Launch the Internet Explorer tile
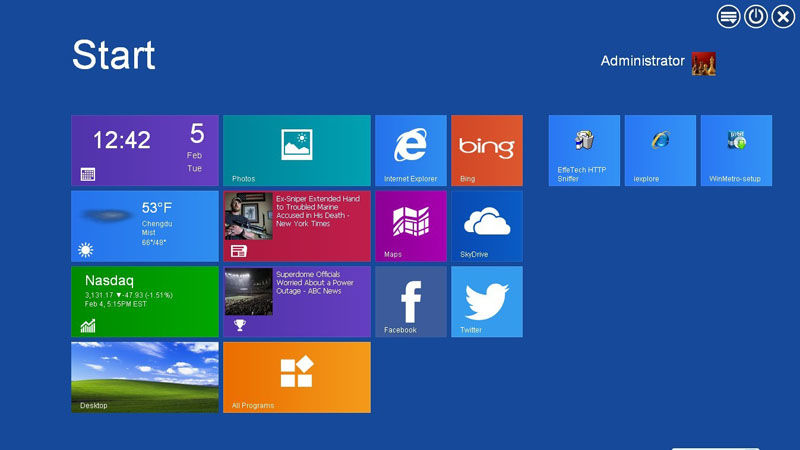800x450 pixels. point(411,151)
